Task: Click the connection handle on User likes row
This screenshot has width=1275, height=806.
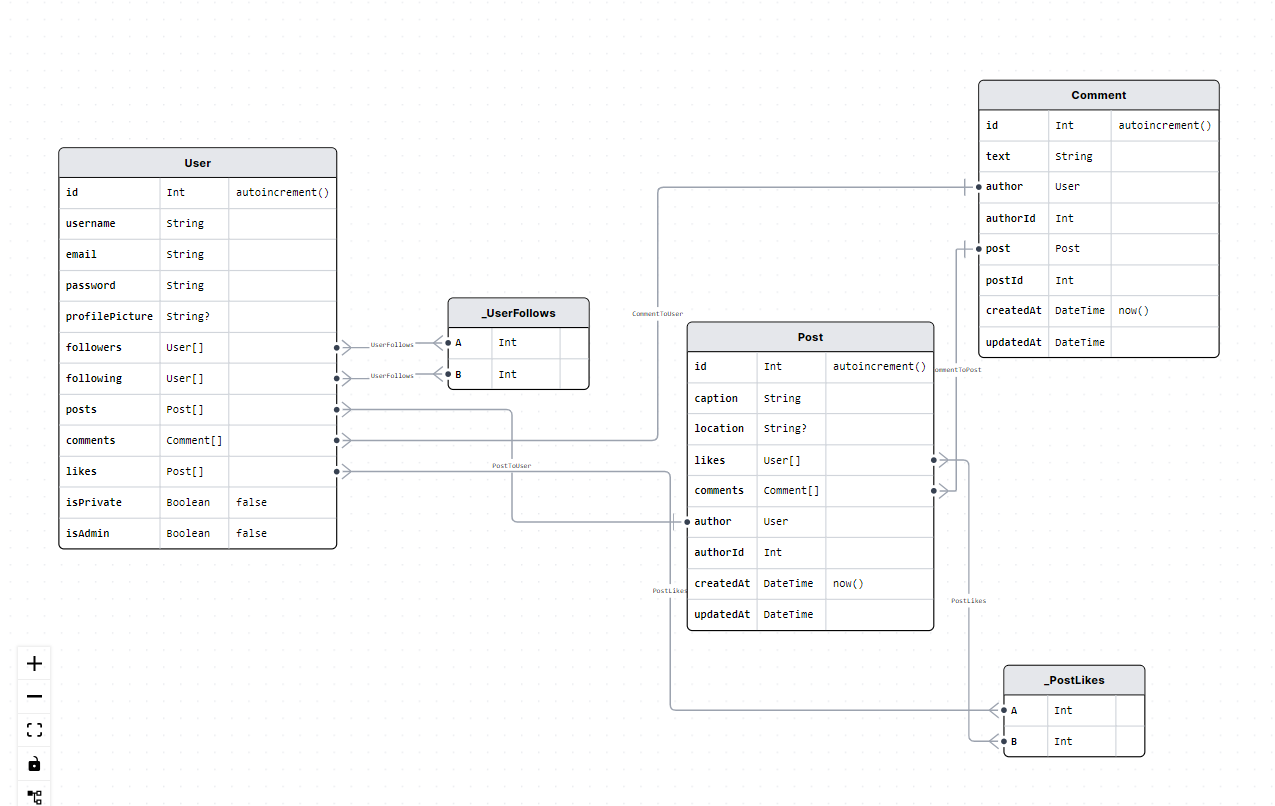Action: (337, 471)
